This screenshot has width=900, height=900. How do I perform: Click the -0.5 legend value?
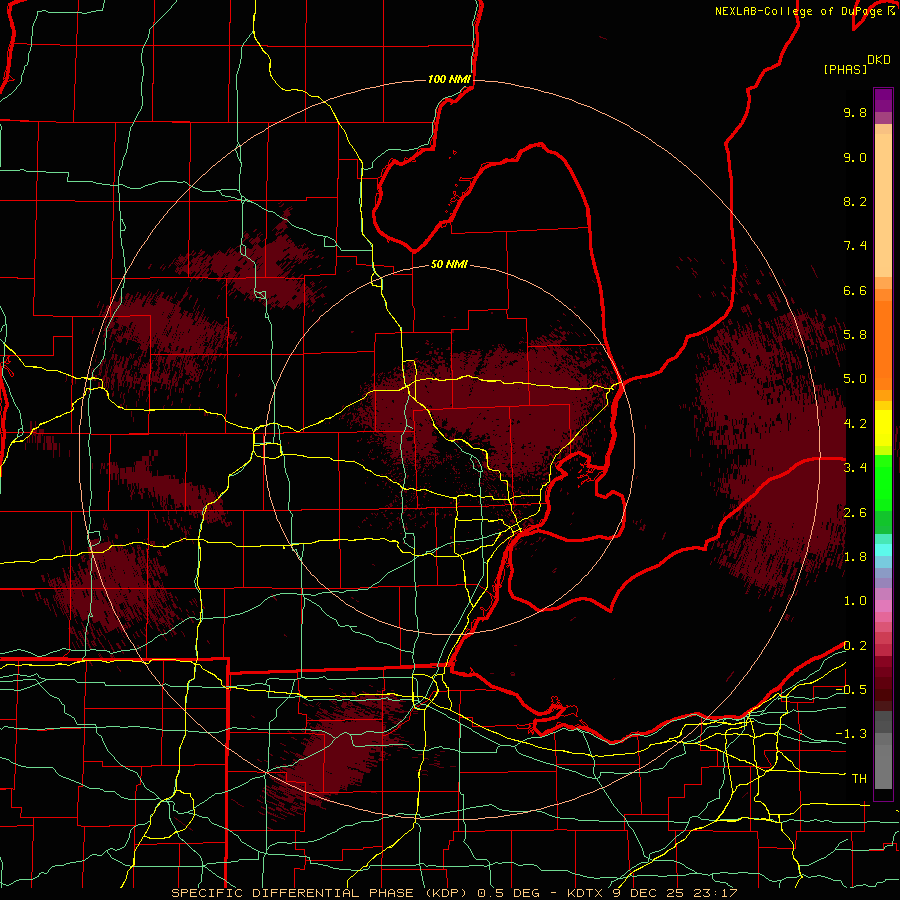(x=851, y=690)
